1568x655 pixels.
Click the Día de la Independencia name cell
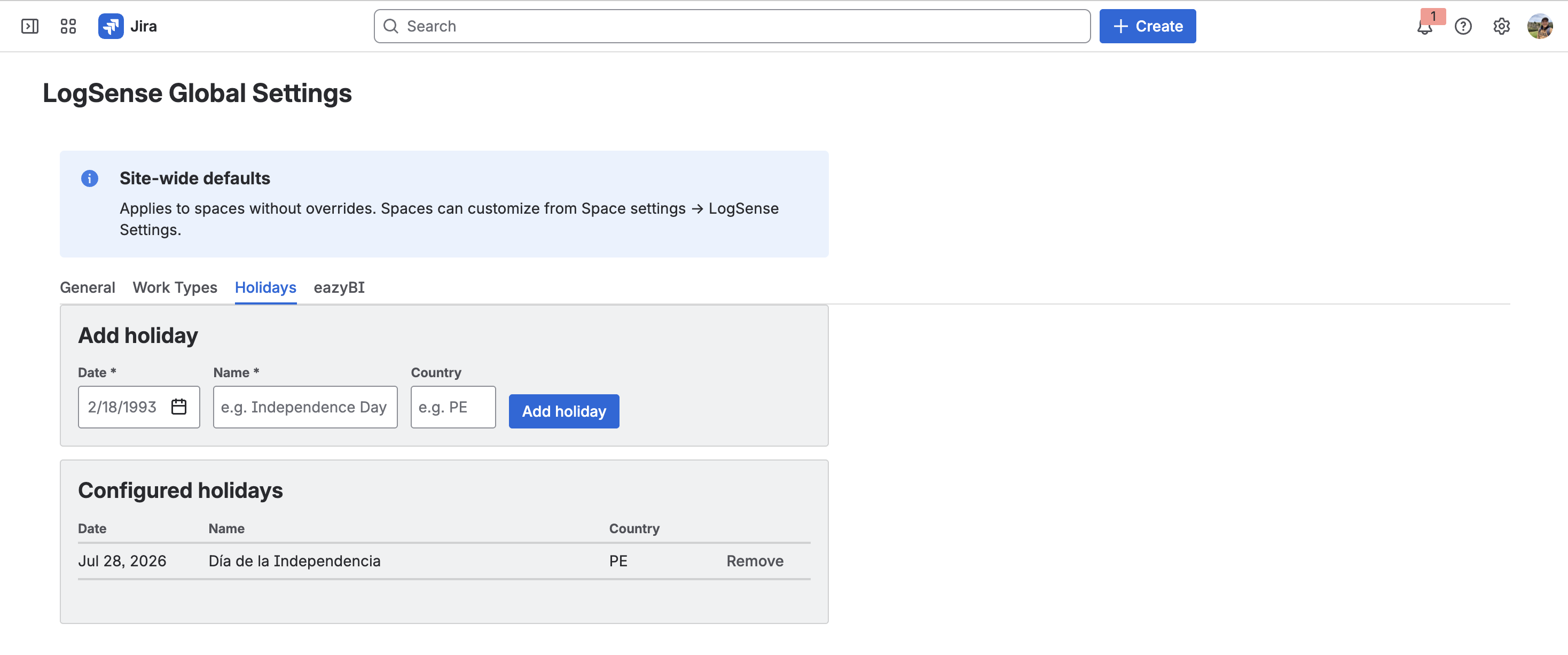coord(295,562)
